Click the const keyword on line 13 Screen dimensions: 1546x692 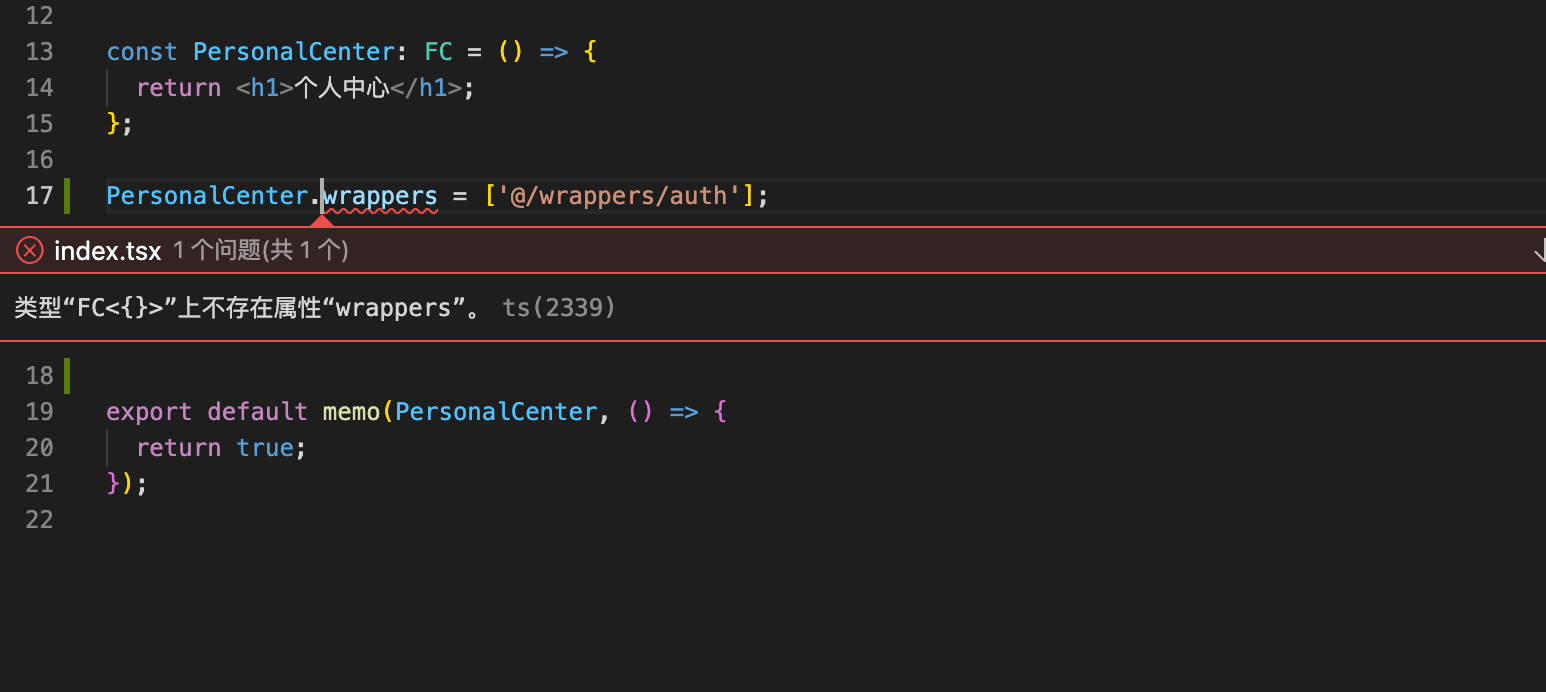pos(141,51)
